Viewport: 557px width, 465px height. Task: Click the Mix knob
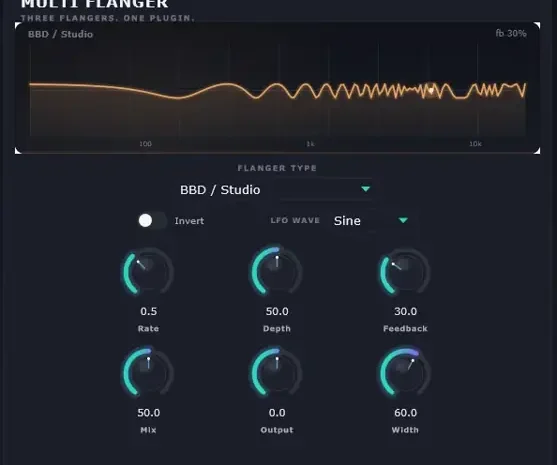[148, 373]
